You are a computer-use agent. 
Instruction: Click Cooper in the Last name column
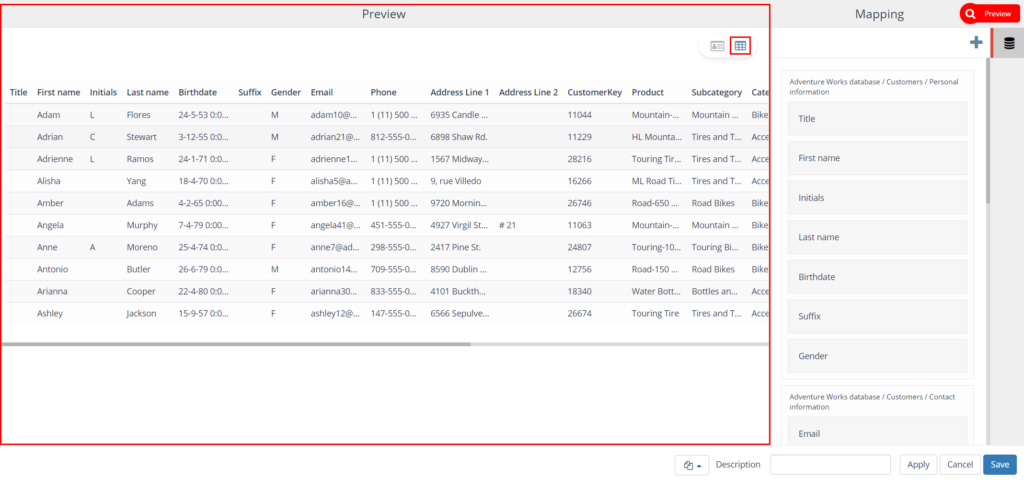coord(141,291)
